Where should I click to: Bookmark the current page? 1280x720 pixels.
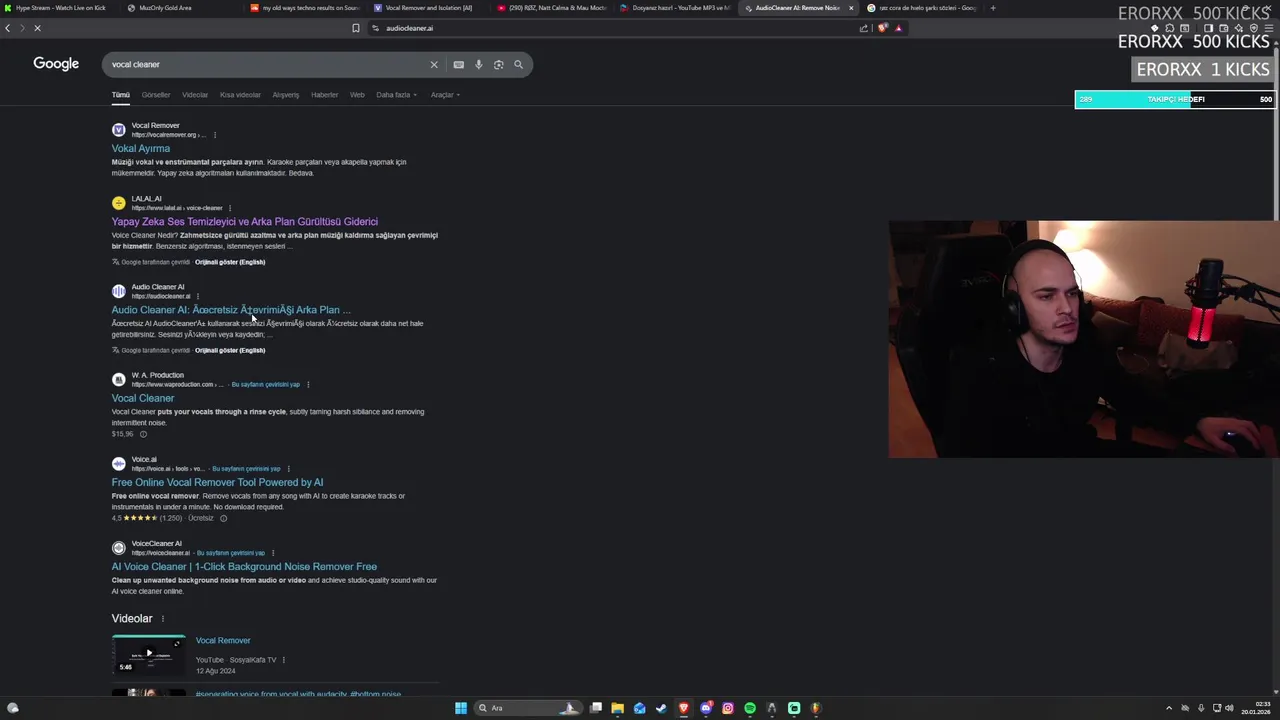pyautogui.click(x=356, y=28)
